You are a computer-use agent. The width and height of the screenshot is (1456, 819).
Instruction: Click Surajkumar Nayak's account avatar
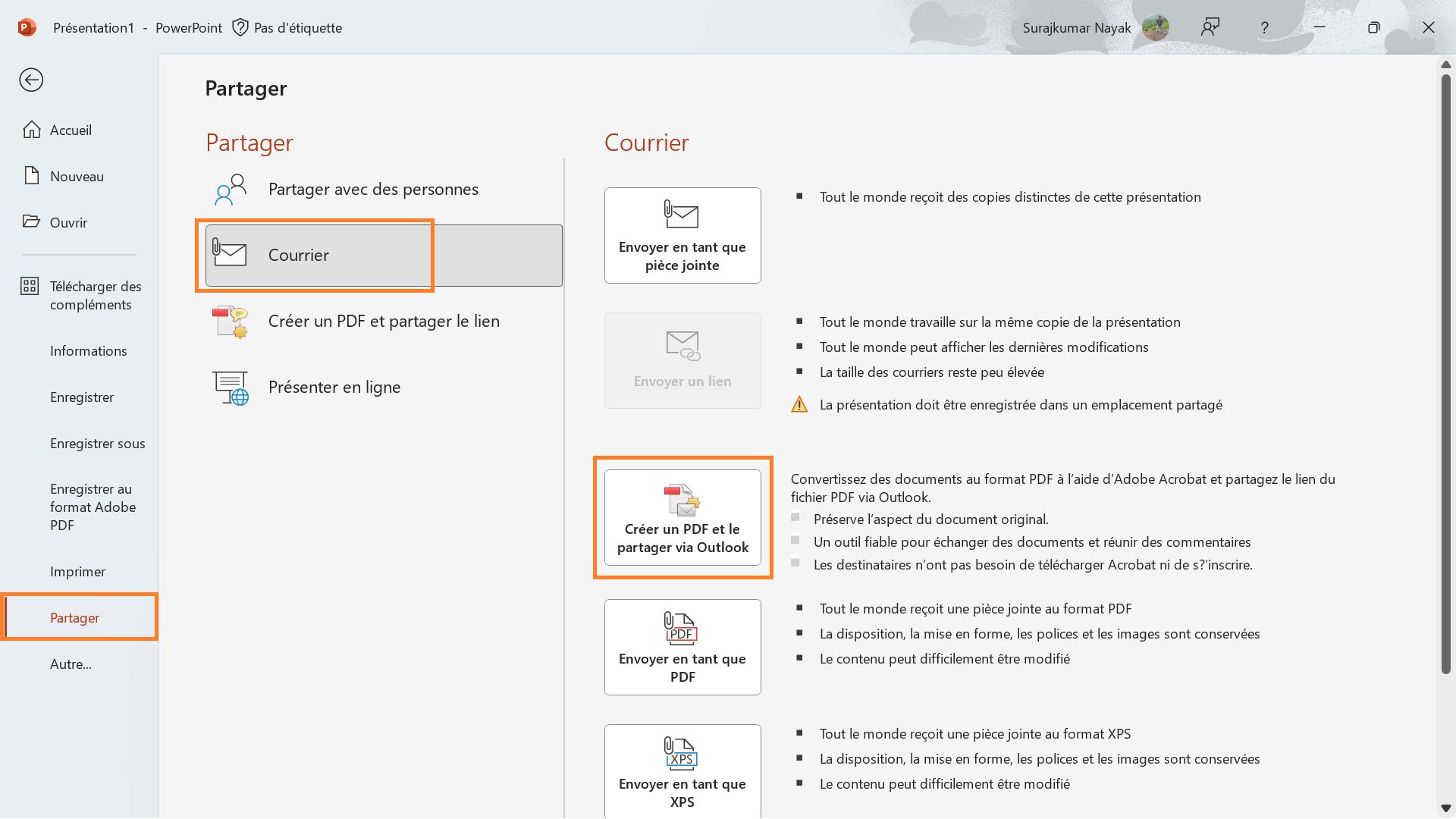pyautogui.click(x=1156, y=27)
